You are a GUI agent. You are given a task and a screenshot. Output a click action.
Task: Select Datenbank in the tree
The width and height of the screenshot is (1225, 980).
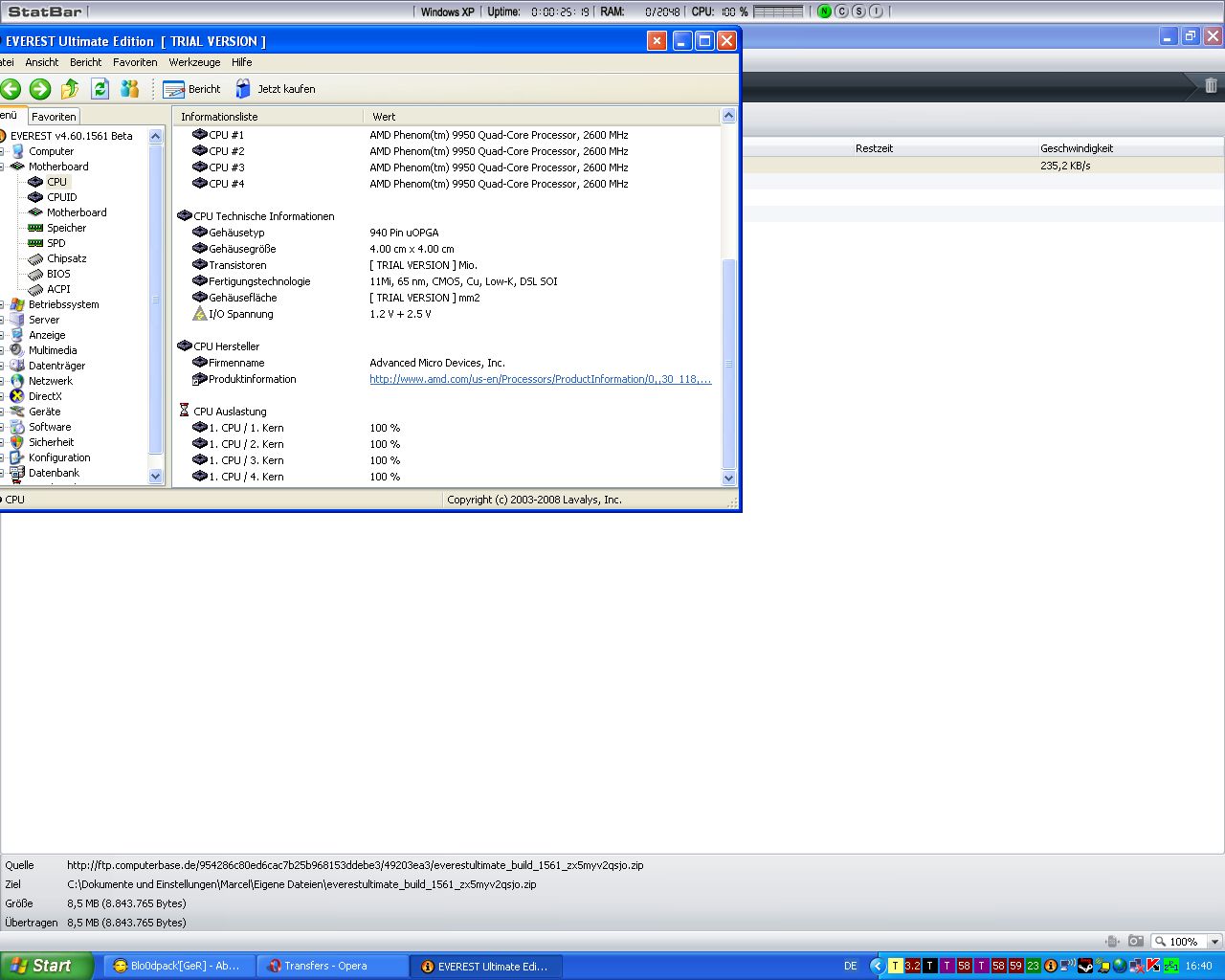(55, 473)
